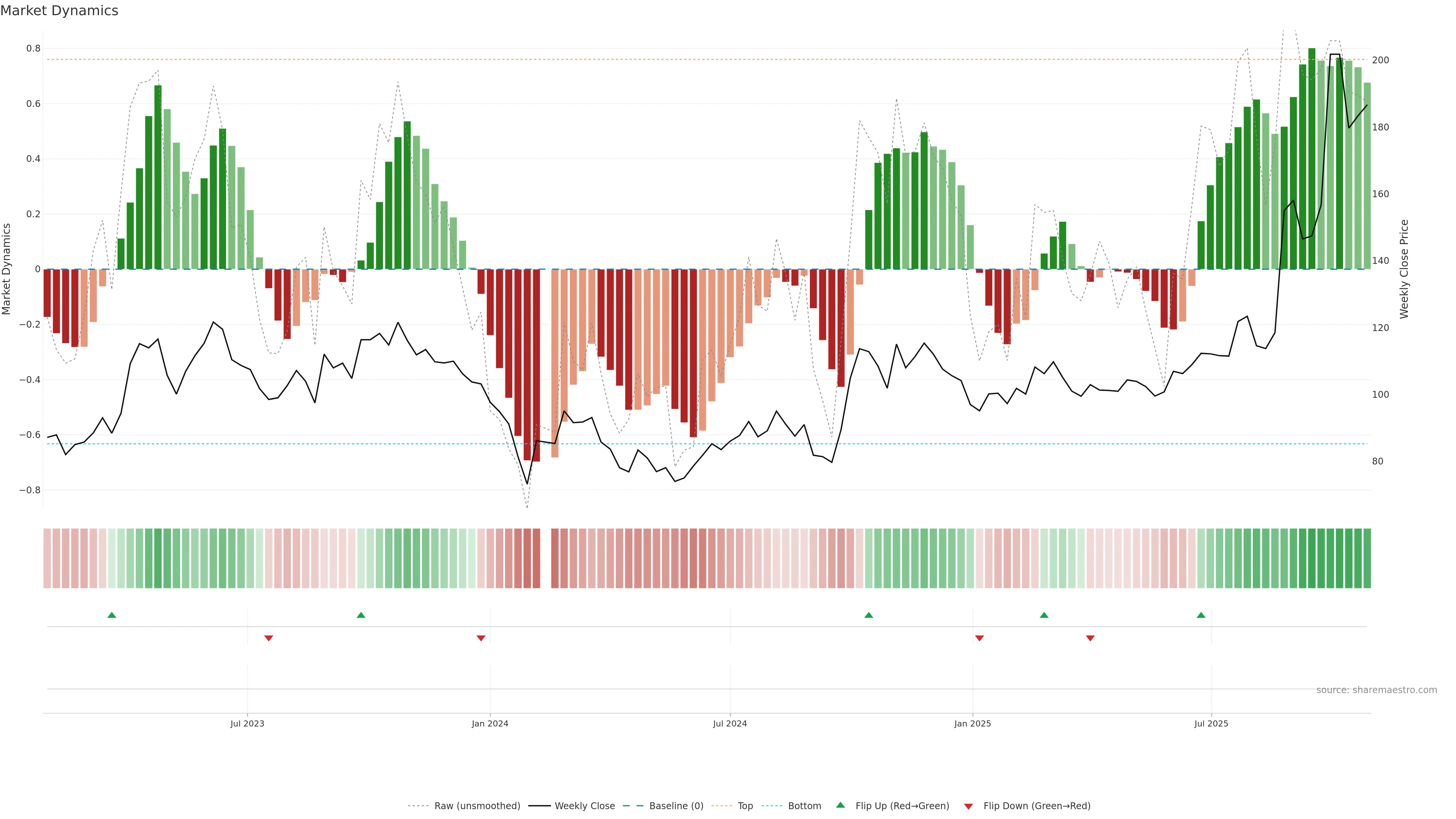Click the red triangle icon in legend

pyautogui.click(x=968, y=806)
